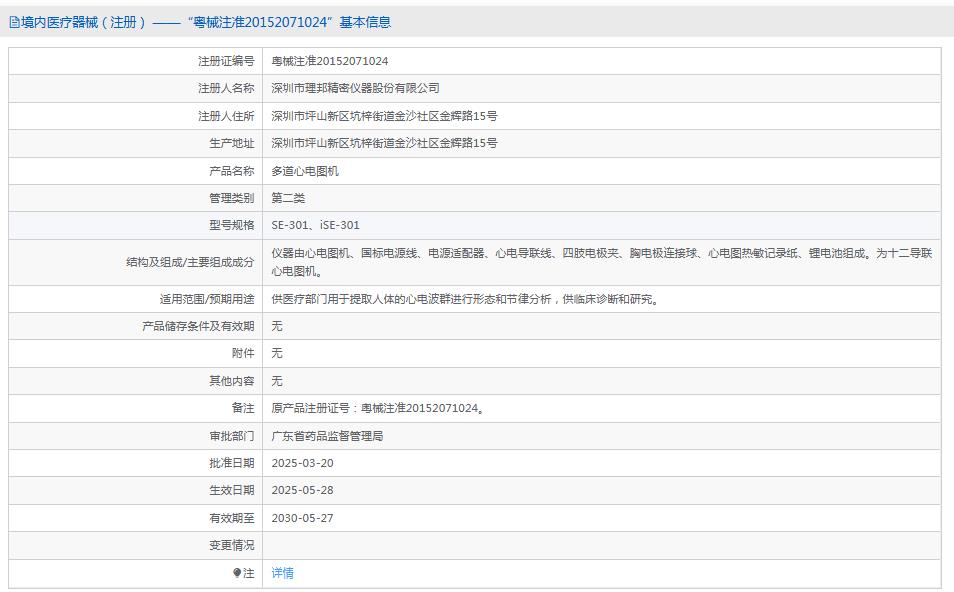This screenshot has width=954, height=592.
Task: Click the 型号规格 value SE-301, iSE-301
Action: (313, 225)
